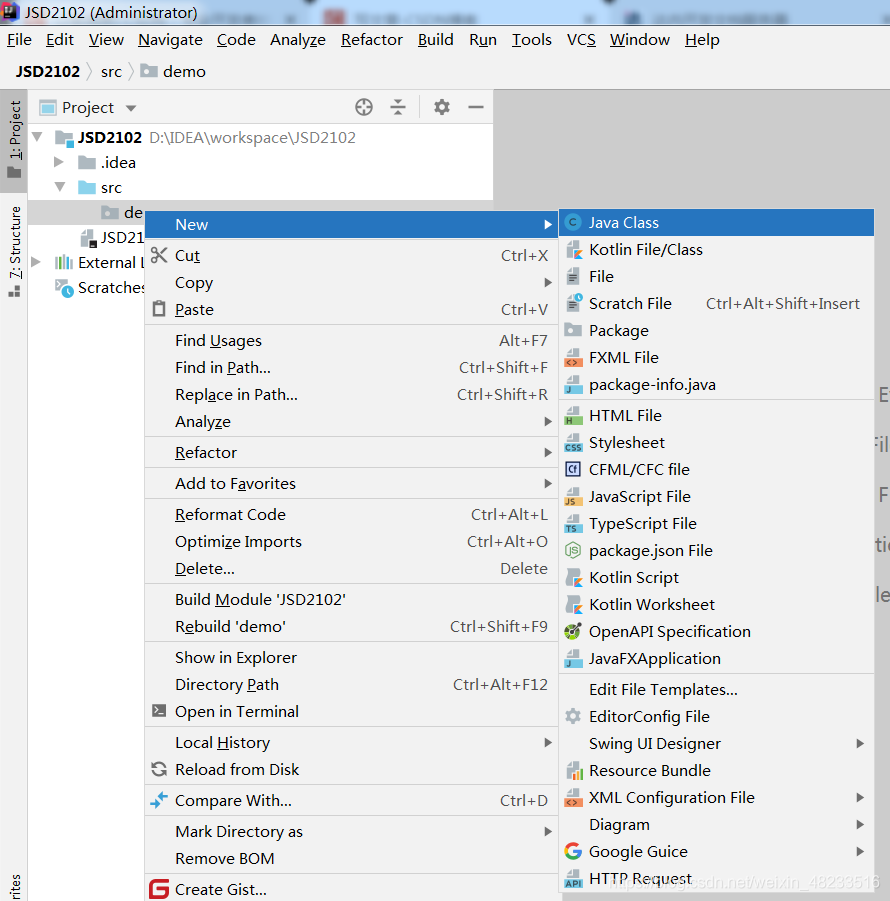Image resolution: width=890 pixels, height=901 pixels.
Task: Create an OpenAPI Specification
Action: (716, 632)
